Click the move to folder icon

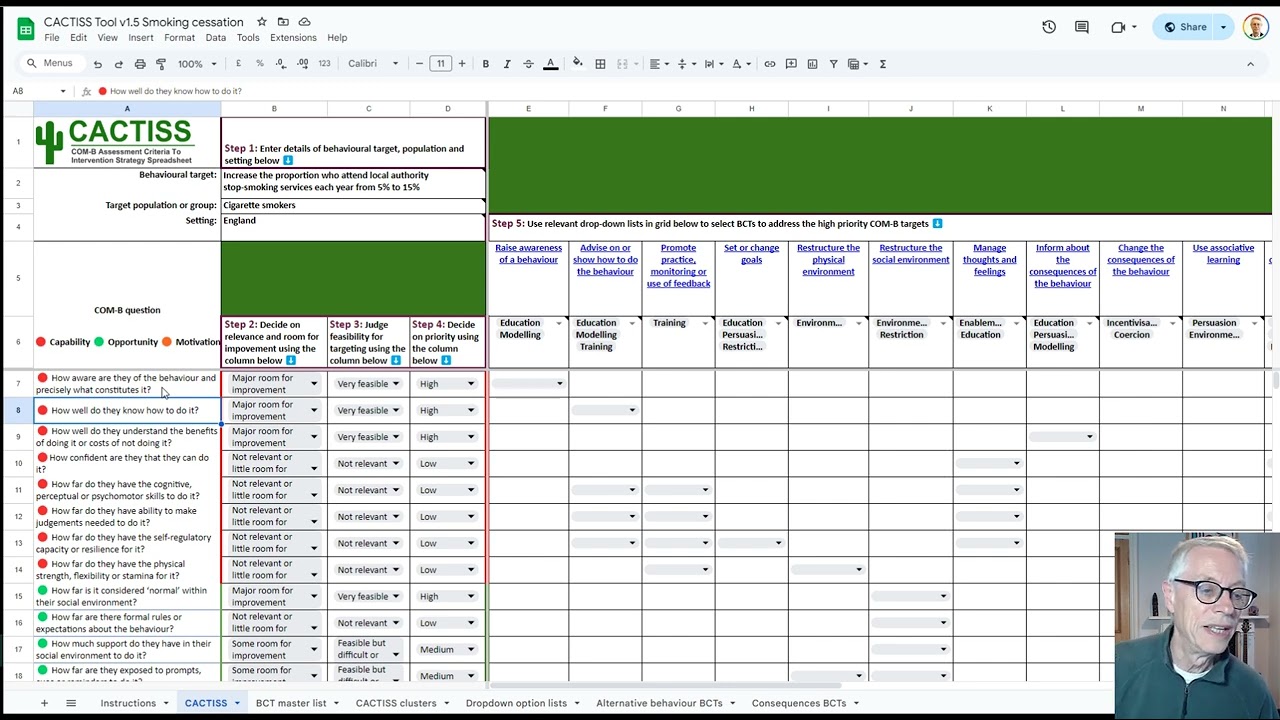[x=283, y=22]
